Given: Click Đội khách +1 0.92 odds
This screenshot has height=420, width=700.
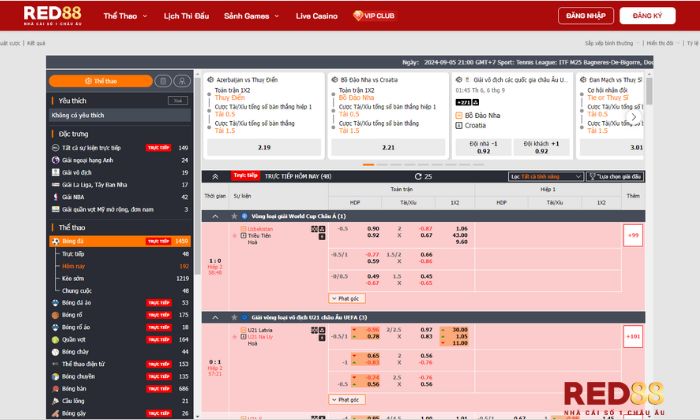Looking at the screenshot, I should [x=541, y=147].
